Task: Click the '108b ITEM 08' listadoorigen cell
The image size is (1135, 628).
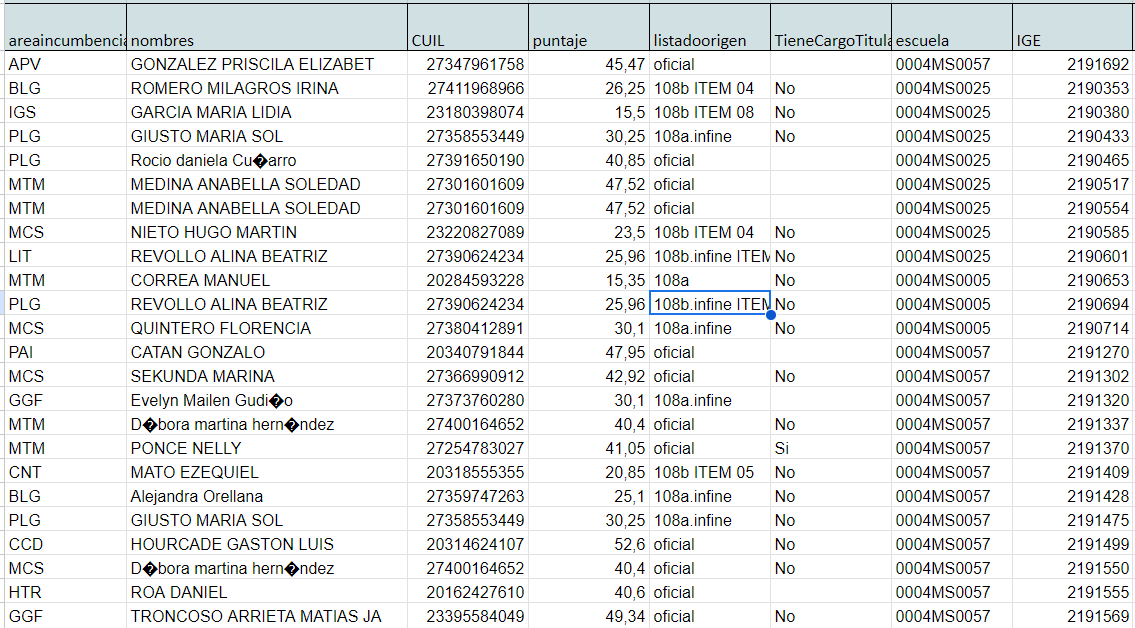Action: [x=709, y=112]
